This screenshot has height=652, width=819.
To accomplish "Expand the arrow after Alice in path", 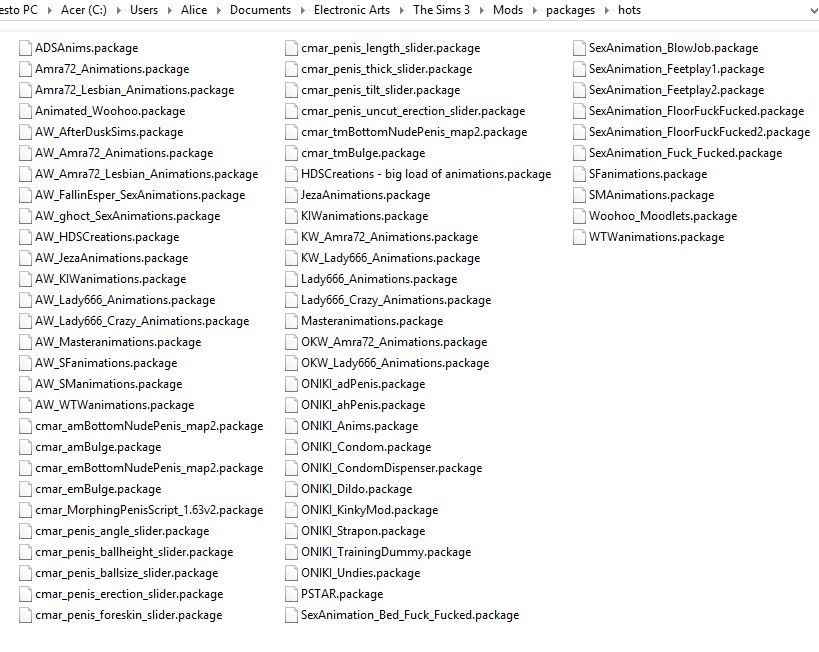I will [x=218, y=10].
